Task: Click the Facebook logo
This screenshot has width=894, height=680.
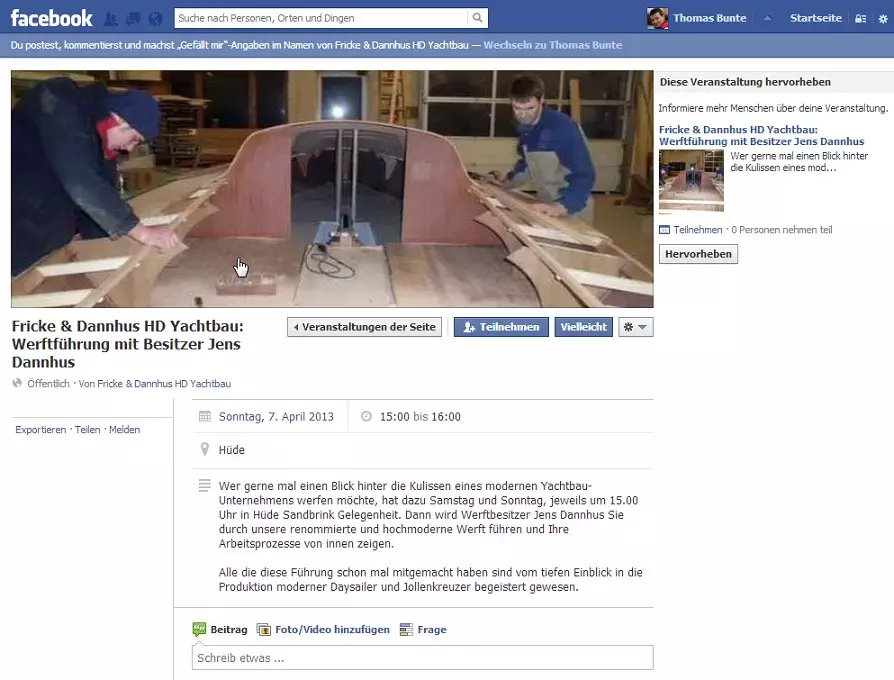Action: pos(51,18)
